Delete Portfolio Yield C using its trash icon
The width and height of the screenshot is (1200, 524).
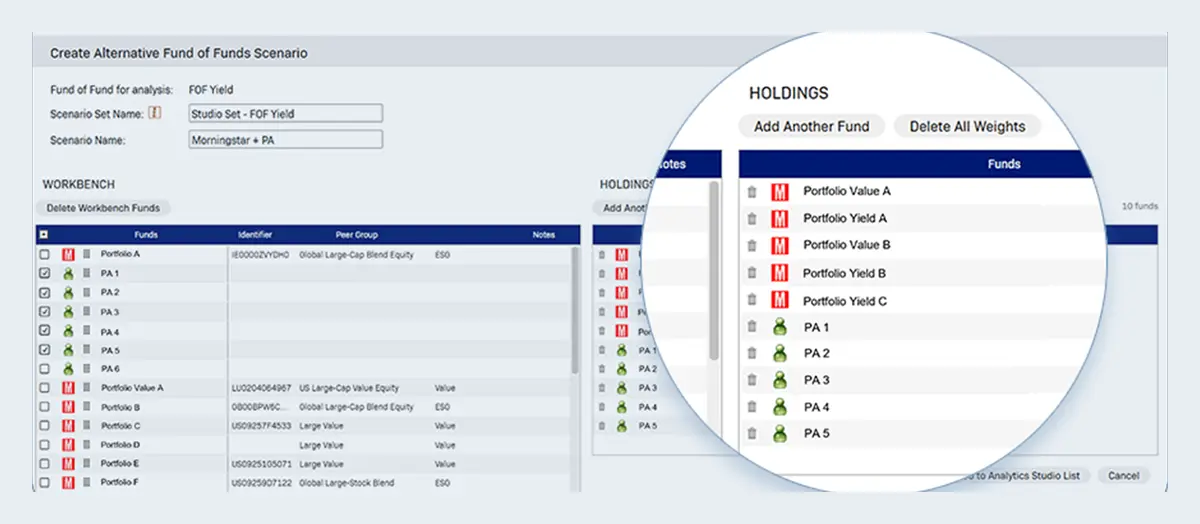coord(752,300)
